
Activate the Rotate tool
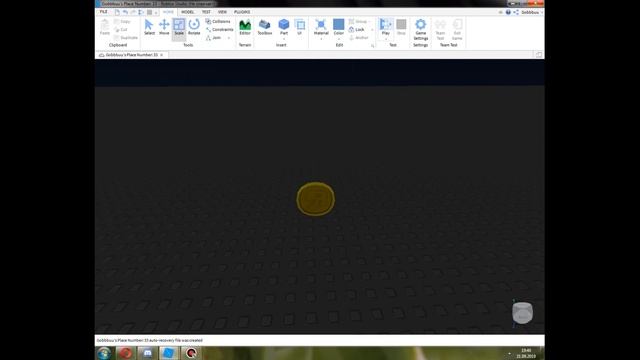pyautogui.click(x=194, y=27)
